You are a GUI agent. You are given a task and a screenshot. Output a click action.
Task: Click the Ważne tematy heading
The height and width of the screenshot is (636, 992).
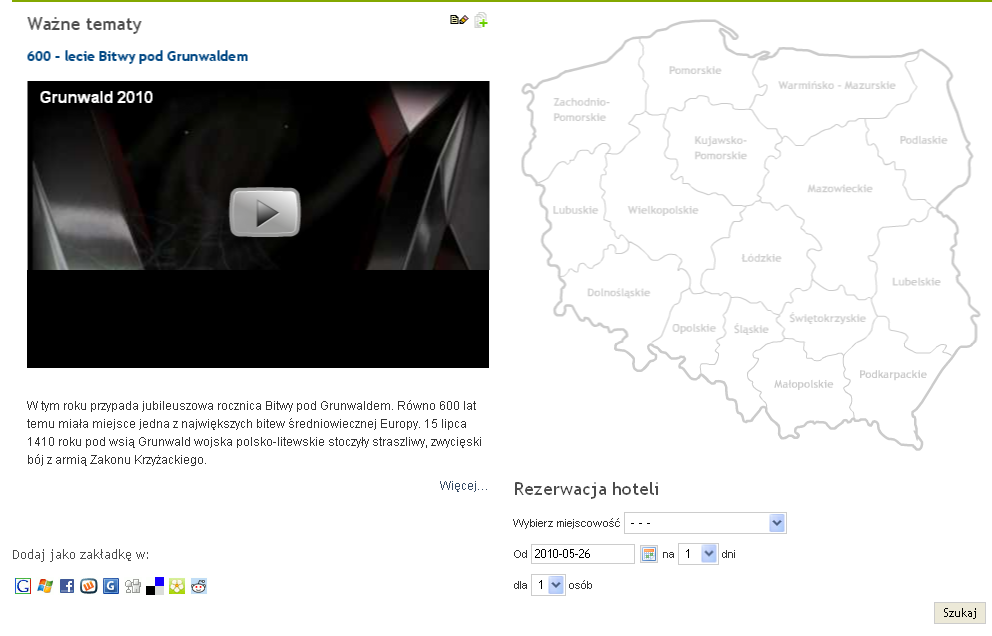click(84, 24)
